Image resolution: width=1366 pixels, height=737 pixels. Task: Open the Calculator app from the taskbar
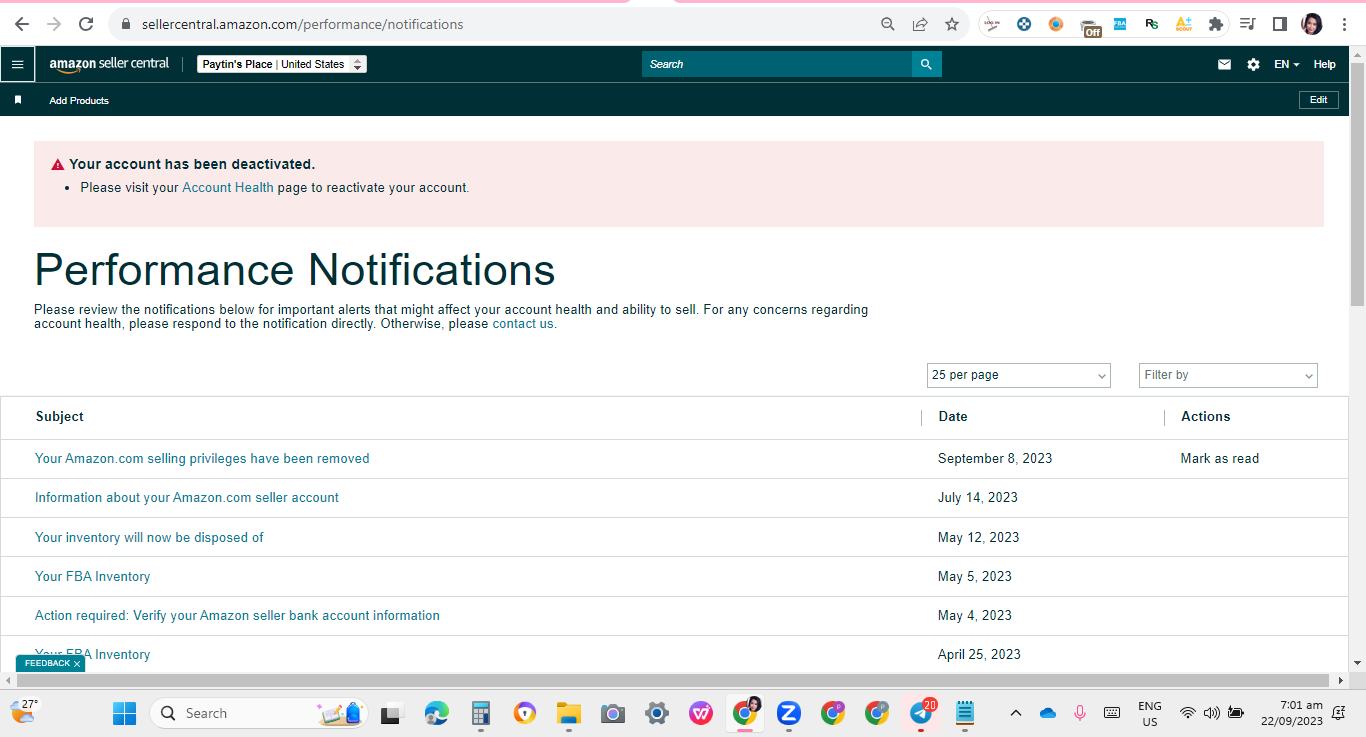481,713
